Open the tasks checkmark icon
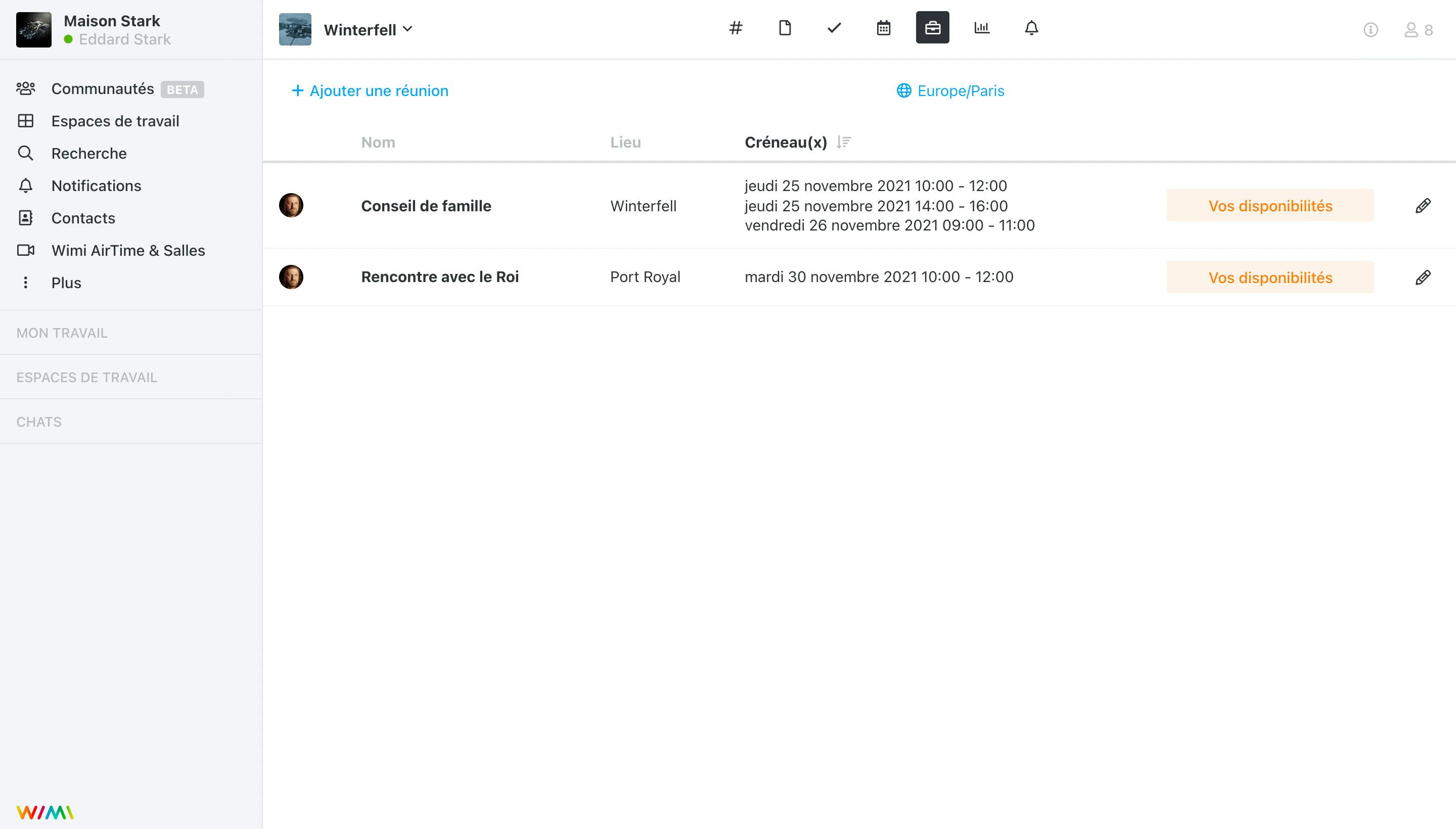 [x=834, y=28]
